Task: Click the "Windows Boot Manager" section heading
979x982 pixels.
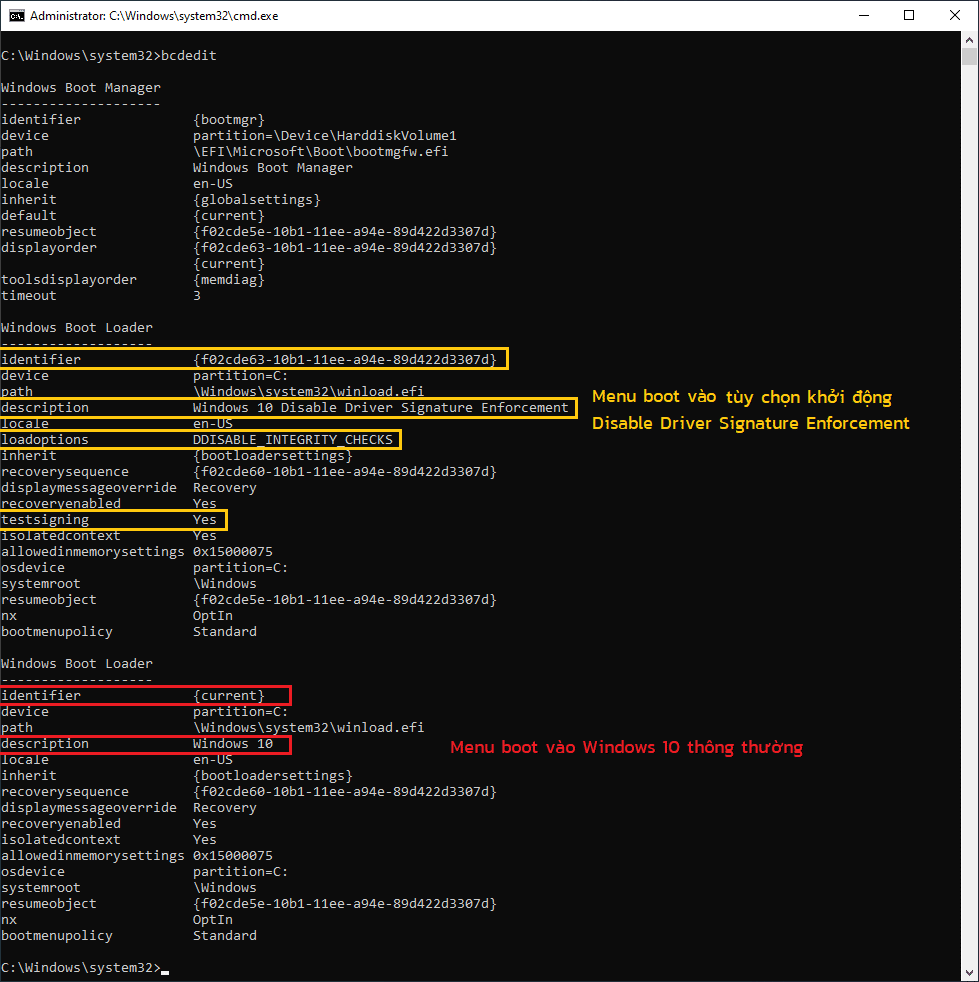Action: click(x=81, y=88)
